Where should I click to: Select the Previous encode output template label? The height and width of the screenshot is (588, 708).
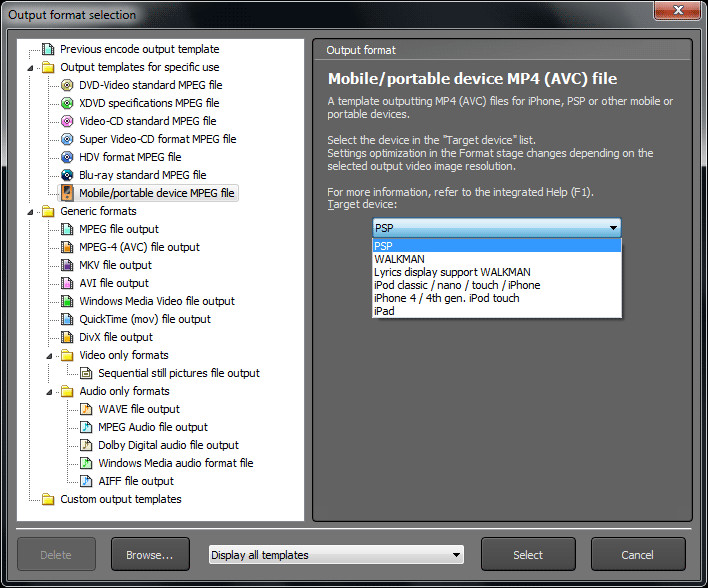point(140,49)
